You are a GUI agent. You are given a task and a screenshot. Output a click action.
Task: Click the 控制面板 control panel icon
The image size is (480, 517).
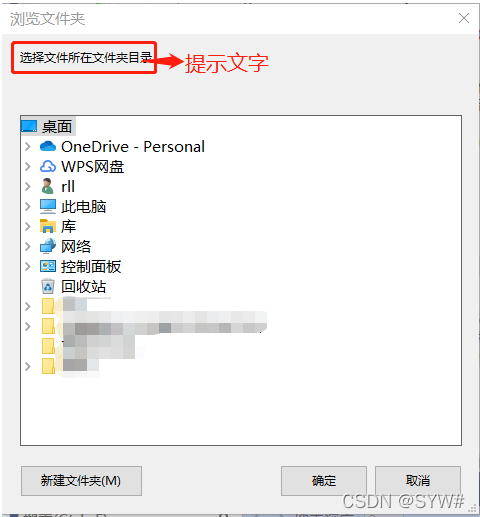(x=48, y=266)
